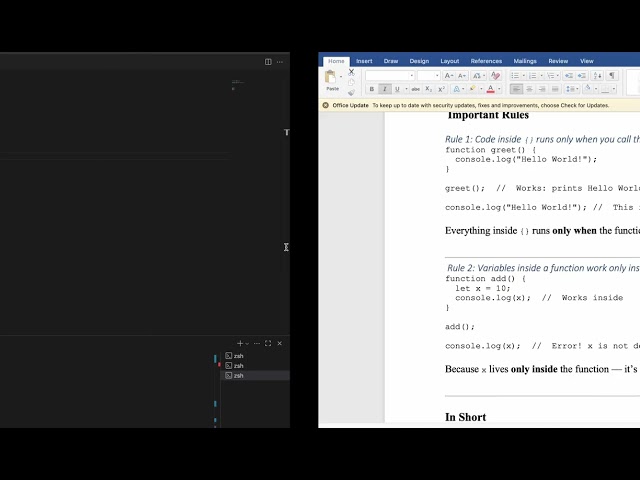
Task: Align text left in Word
Action: (x=516, y=89)
